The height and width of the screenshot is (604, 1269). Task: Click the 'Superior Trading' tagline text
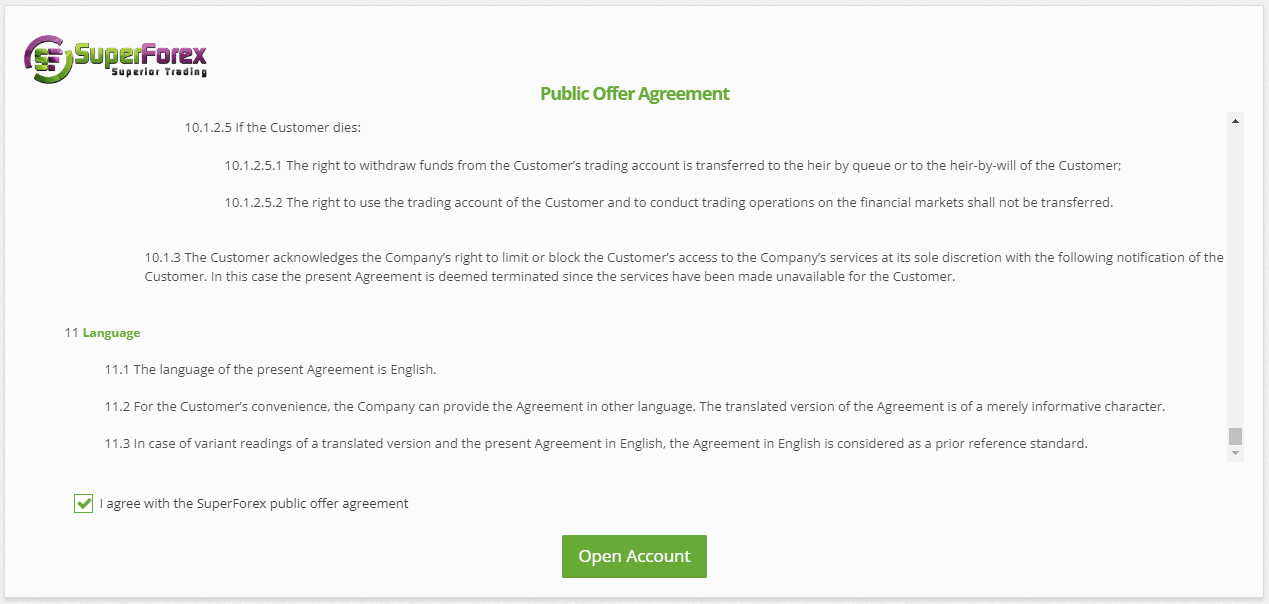(160, 72)
